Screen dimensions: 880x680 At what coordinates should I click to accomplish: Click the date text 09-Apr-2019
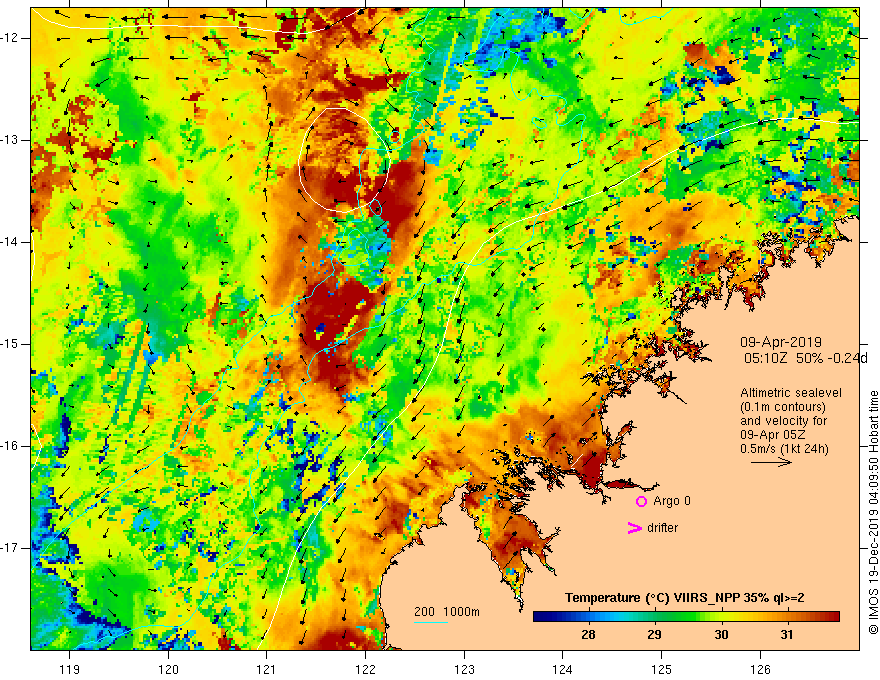click(781, 342)
